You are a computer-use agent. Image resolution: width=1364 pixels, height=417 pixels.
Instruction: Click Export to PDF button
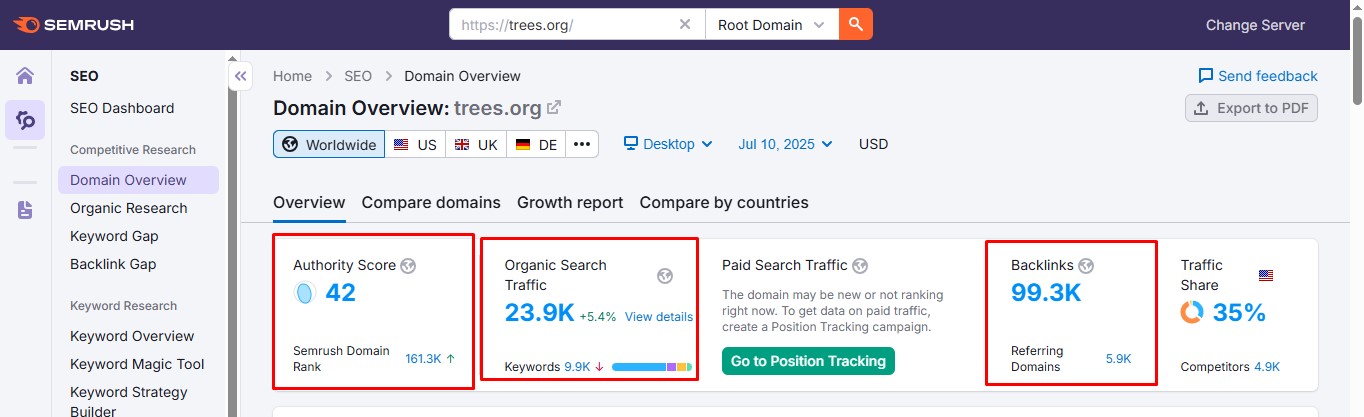pyautogui.click(x=1251, y=108)
